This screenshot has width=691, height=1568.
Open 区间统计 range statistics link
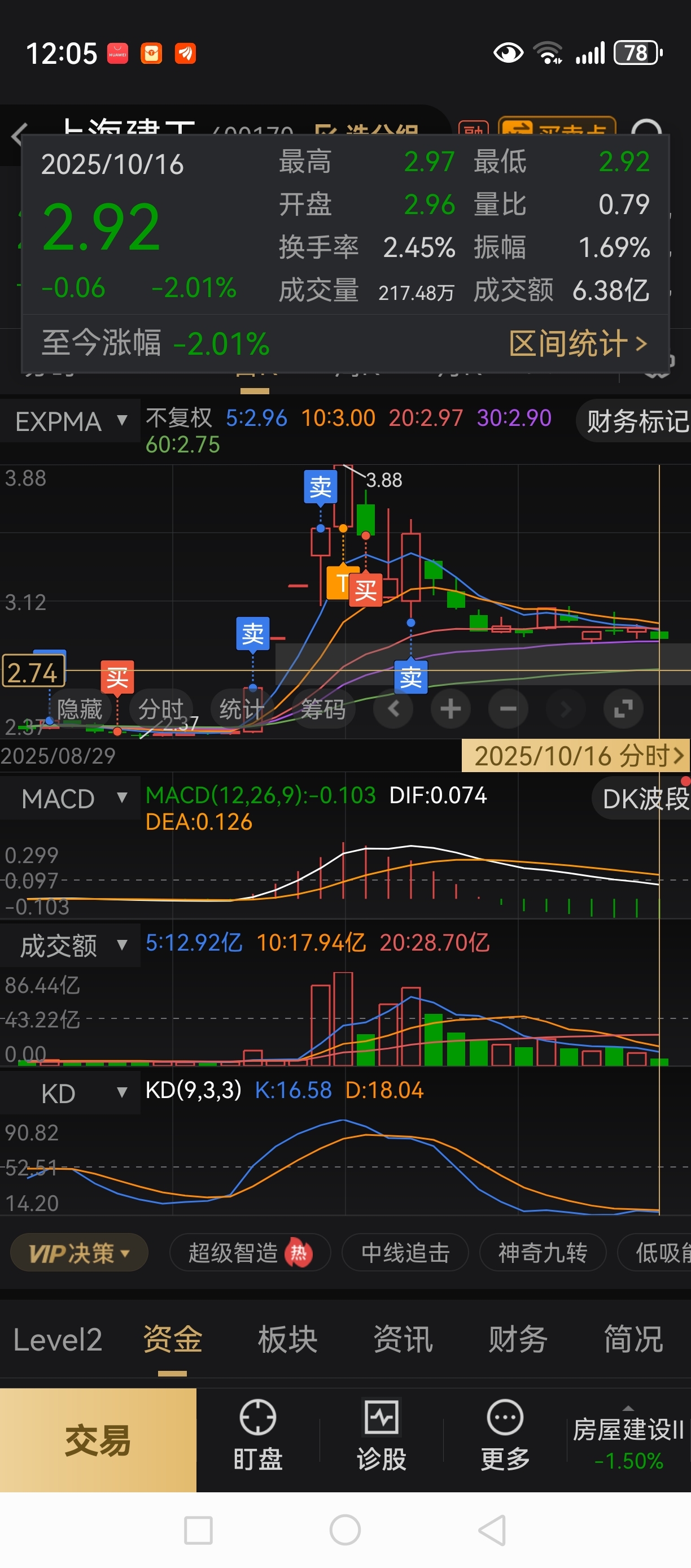pos(578,344)
